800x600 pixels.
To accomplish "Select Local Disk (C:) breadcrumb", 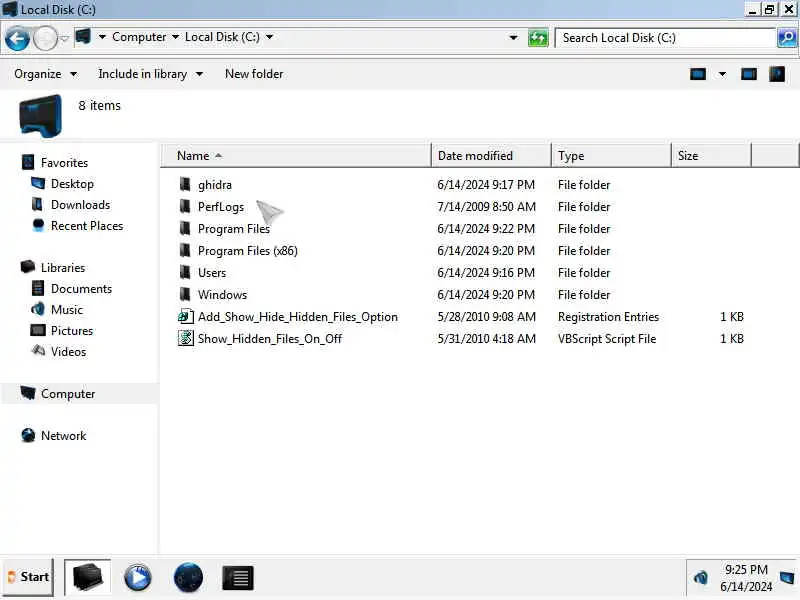I will (222, 37).
